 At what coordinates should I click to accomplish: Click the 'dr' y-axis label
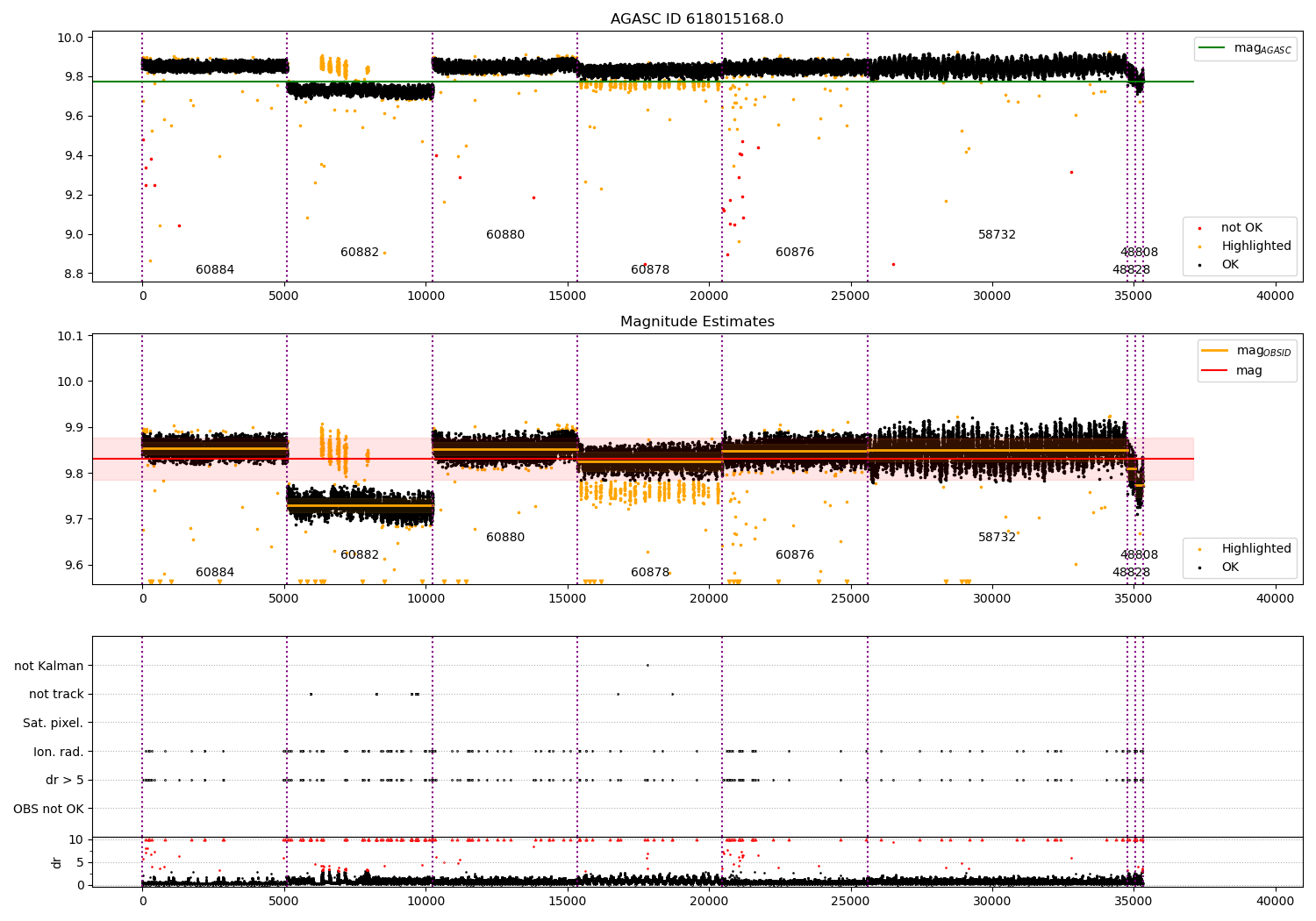pos(57,862)
